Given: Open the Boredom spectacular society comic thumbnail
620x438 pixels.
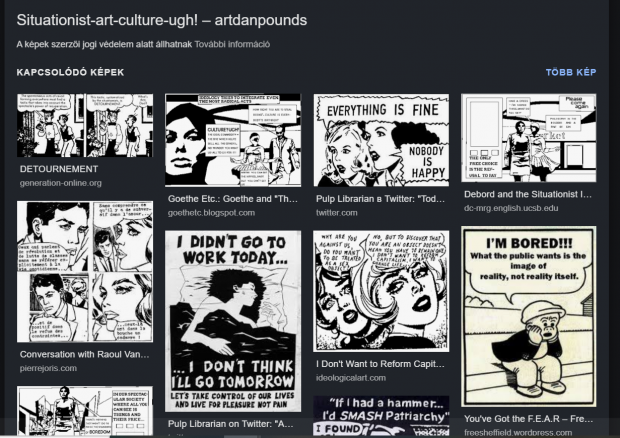Looking at the screenshot, I should (x=85, y=411).
